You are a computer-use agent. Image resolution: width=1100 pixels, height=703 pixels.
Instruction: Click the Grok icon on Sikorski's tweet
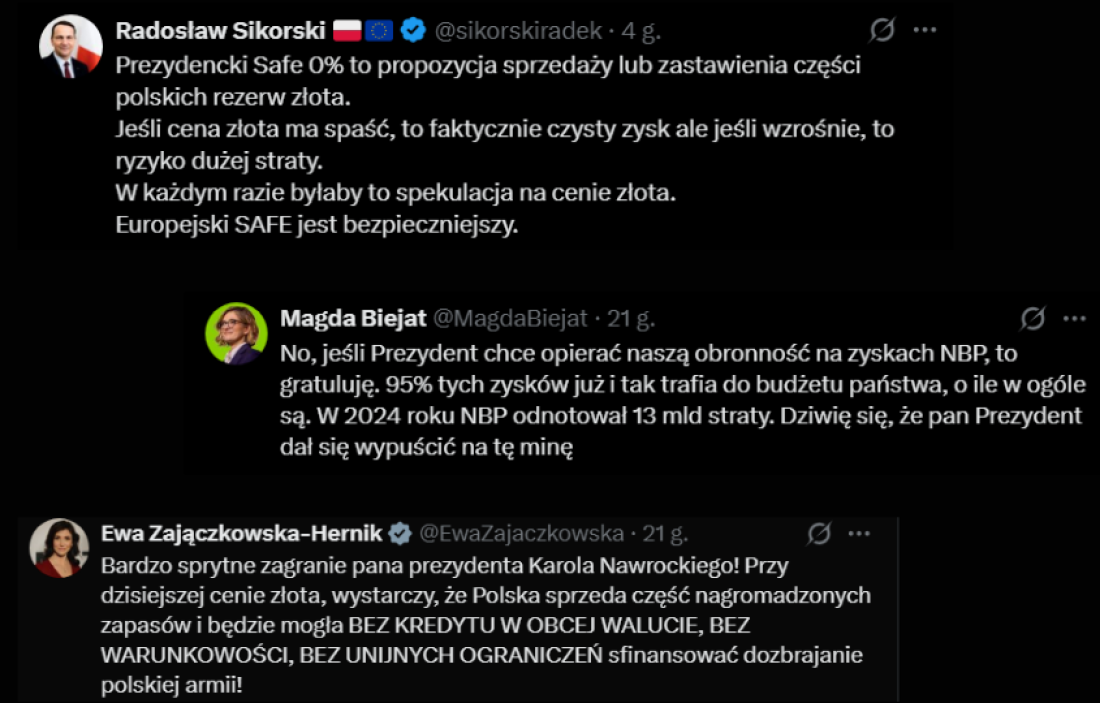pos(881,31)
